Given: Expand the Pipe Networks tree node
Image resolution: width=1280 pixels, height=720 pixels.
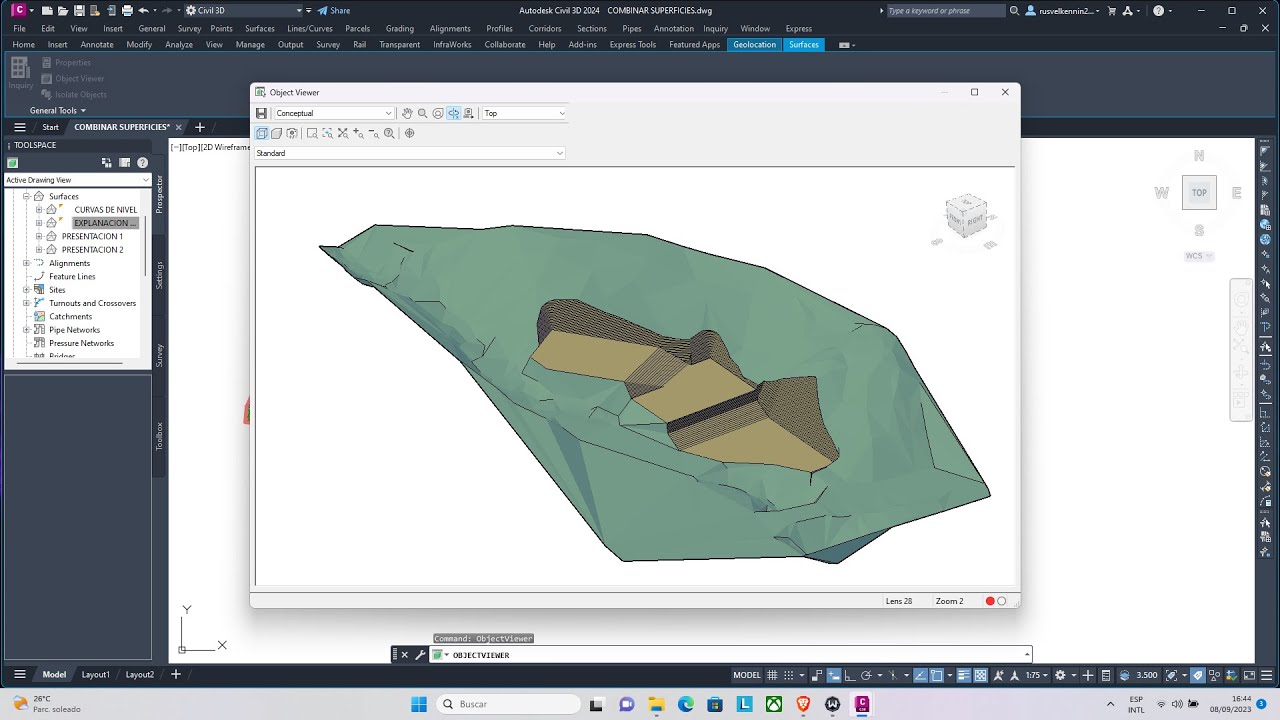Looking at the screenshot, I should [27, 330].
